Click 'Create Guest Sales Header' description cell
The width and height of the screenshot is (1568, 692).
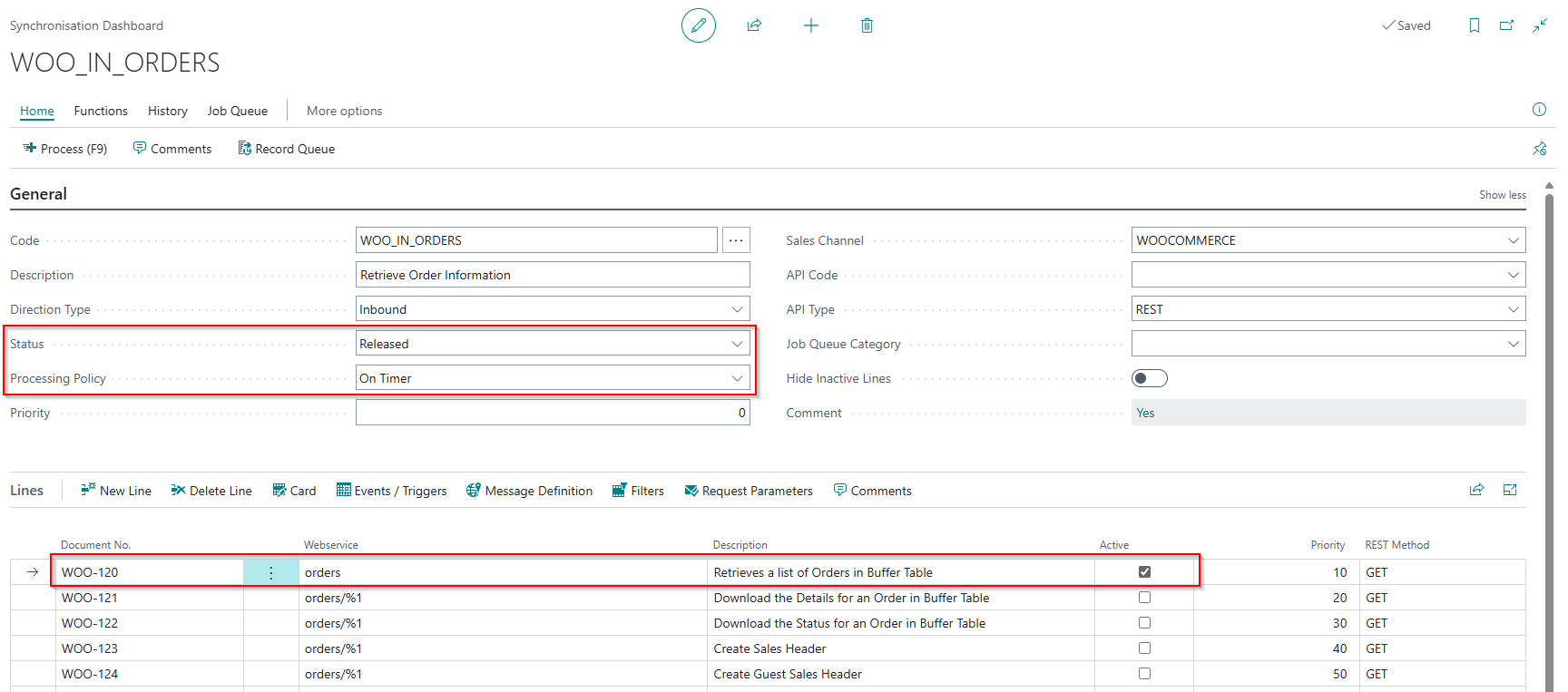901,674
